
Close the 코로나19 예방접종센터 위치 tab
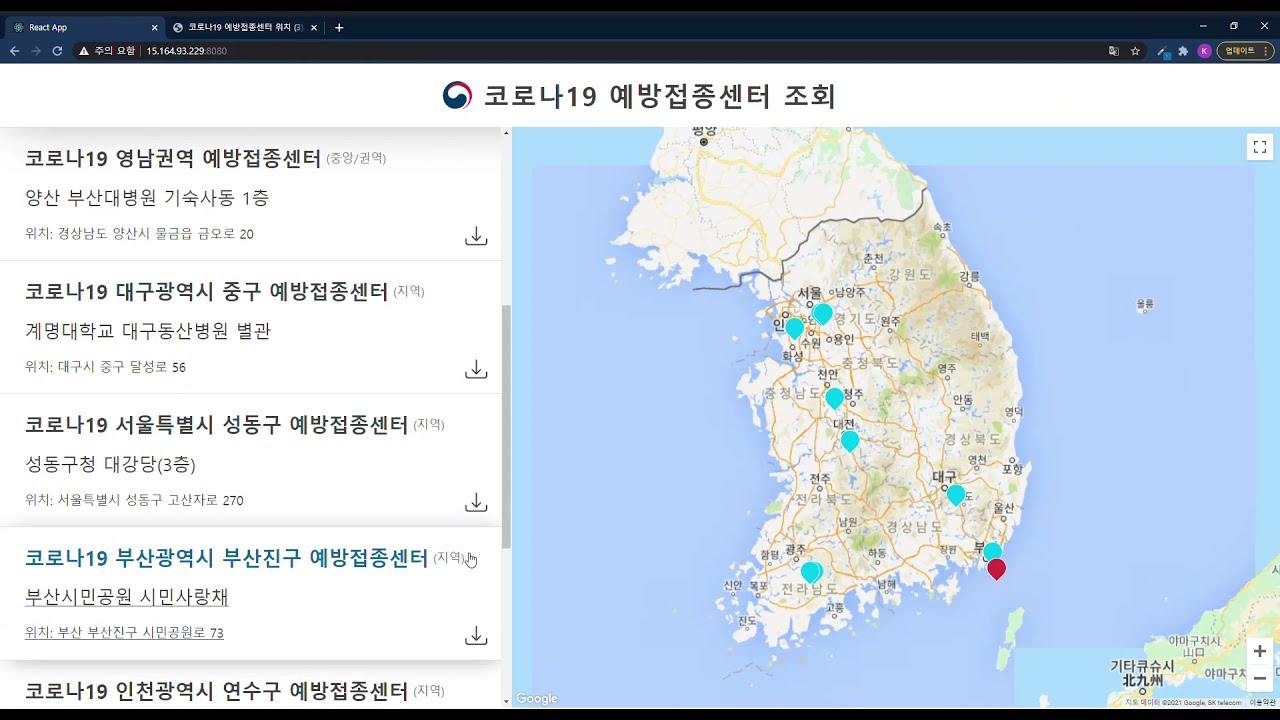pos(313,28)
